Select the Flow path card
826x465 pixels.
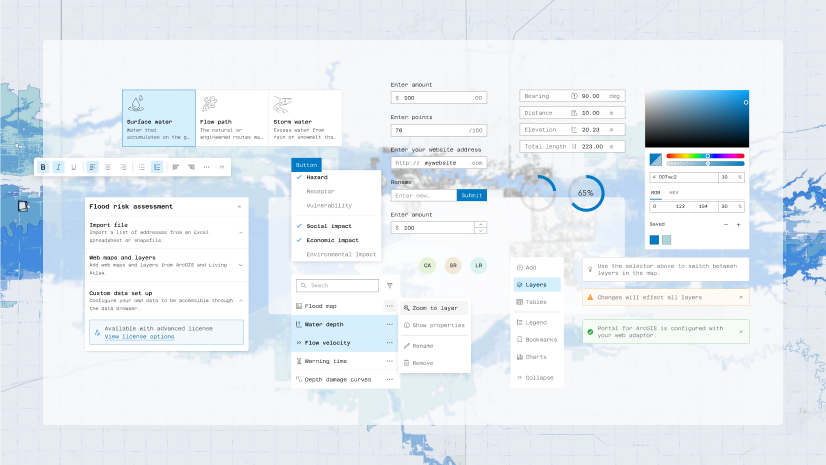[x=232, y=117]
